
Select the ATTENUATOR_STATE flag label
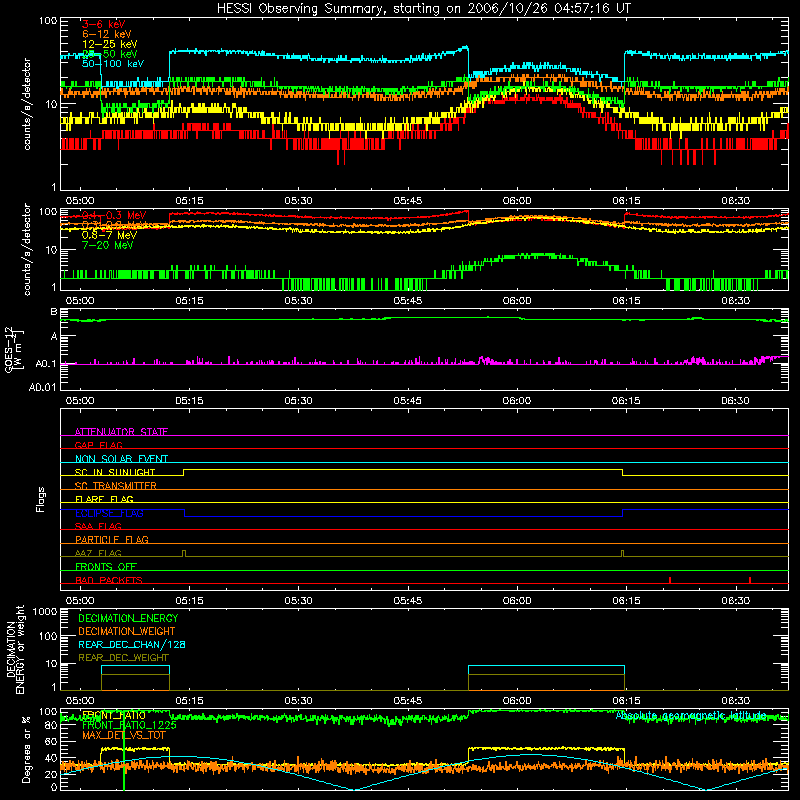point(121,432)
